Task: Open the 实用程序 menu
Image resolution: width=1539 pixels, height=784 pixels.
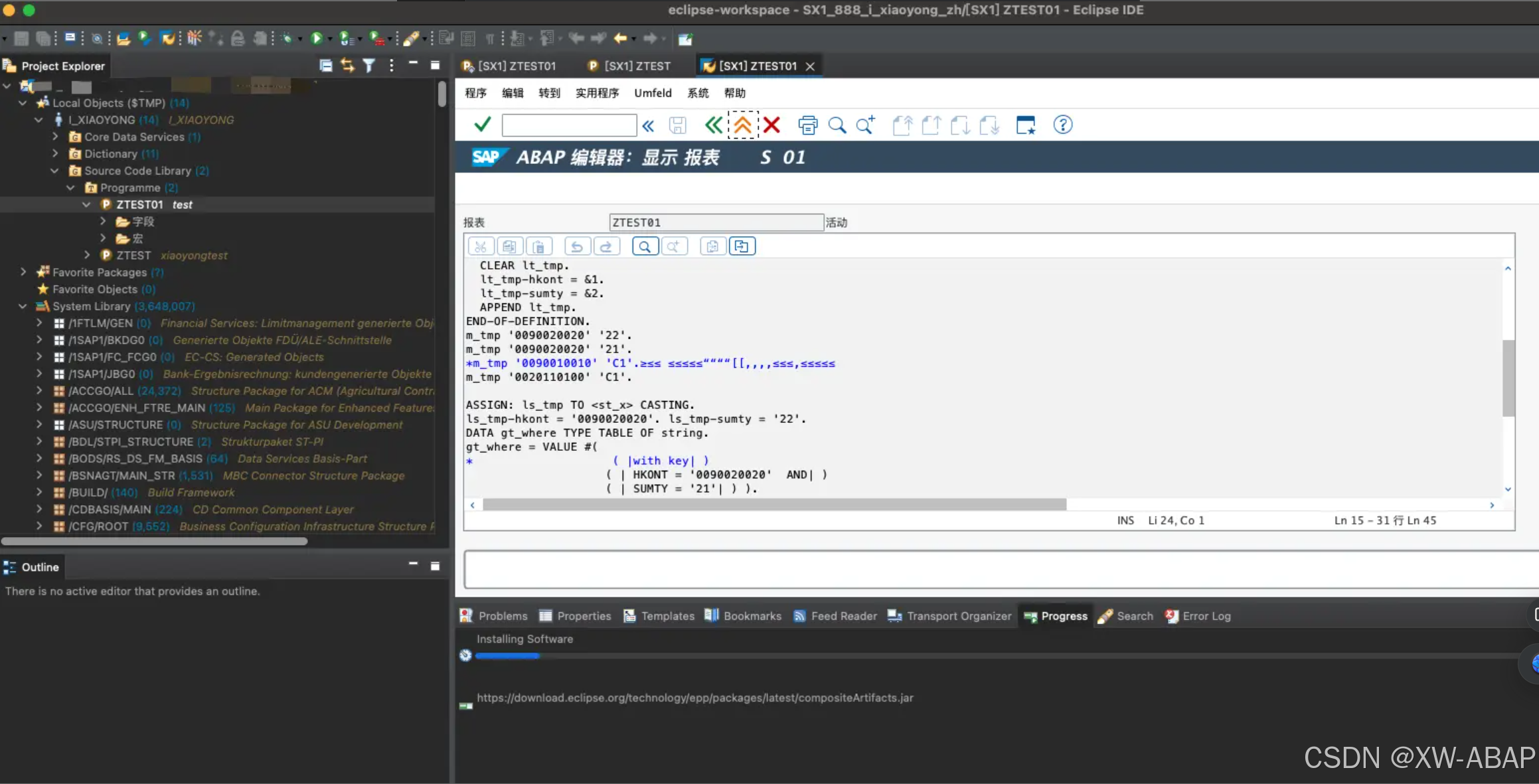Action: 597,93
